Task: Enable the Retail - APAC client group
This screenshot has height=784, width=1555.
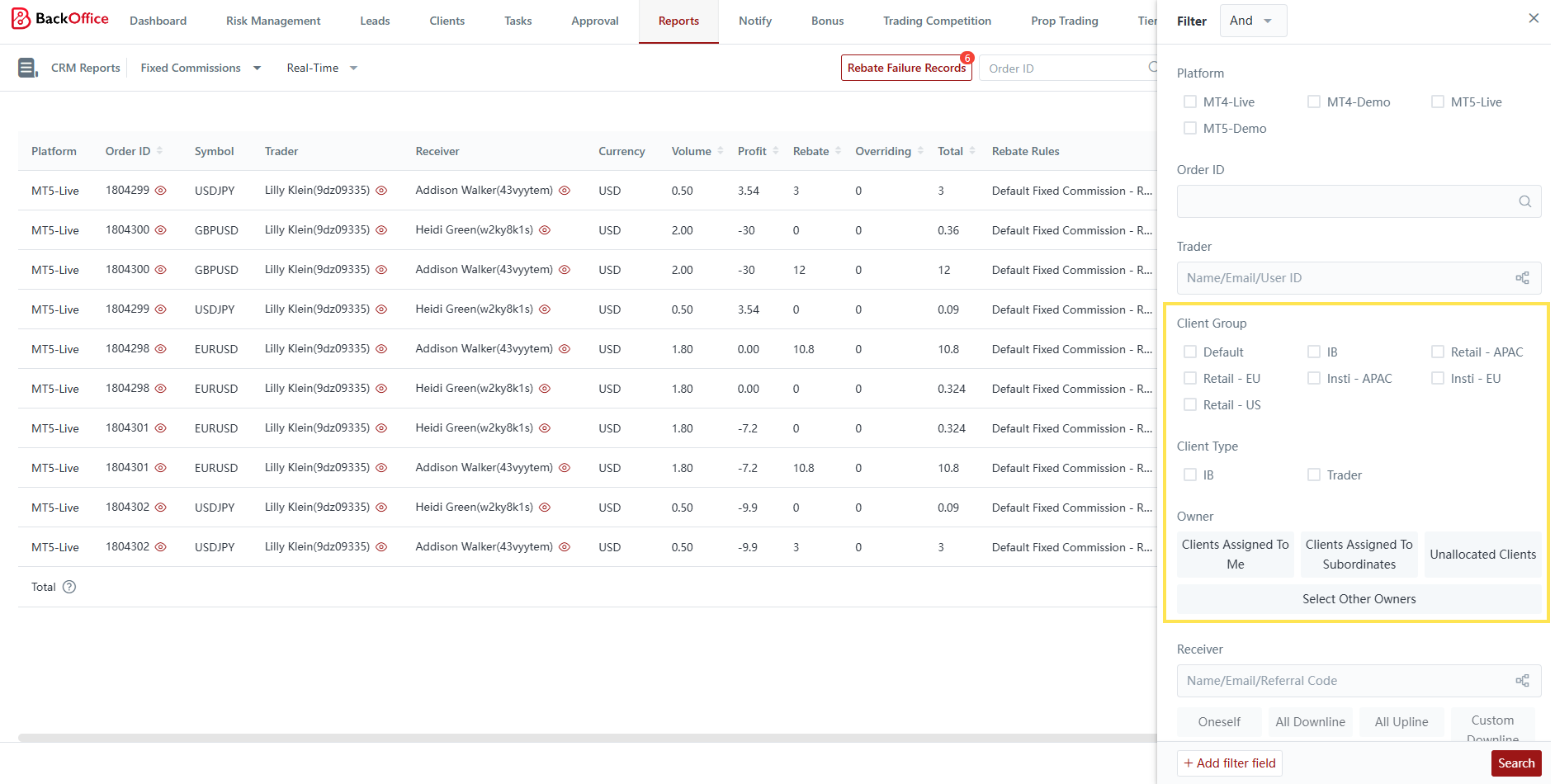Action: [1438, 352]
